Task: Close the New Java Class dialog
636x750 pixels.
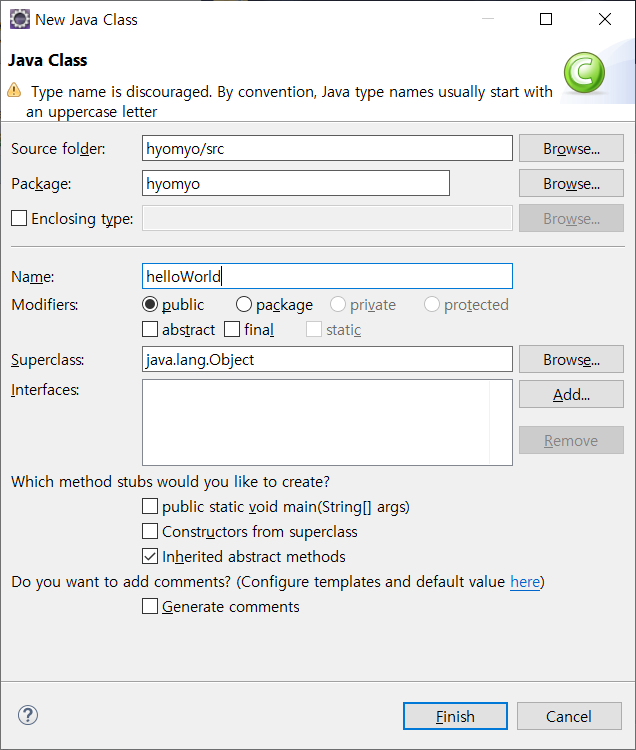Action: 605,19
